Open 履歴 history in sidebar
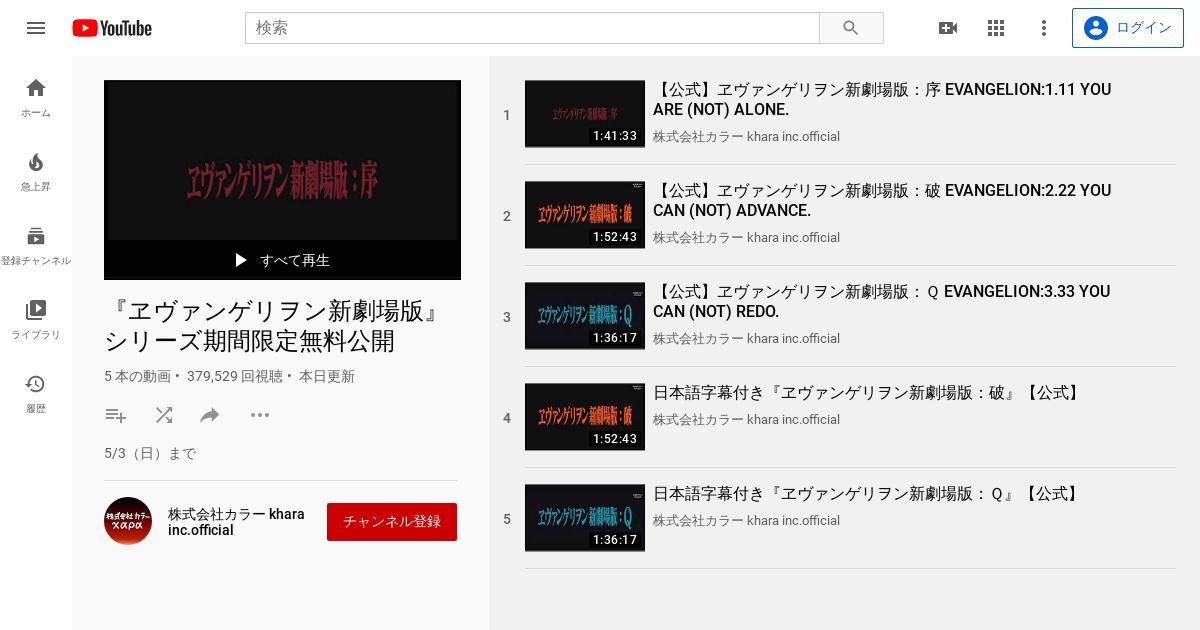Screen dimensions: 1200x630 pyautogui.click(x=36, y=394)
